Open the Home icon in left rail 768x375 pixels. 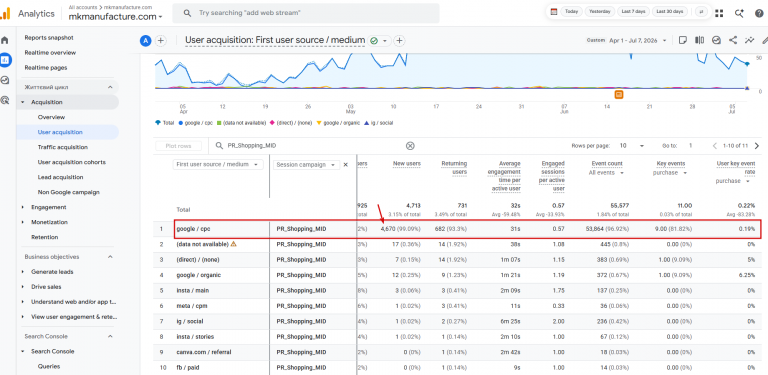(5, 40)
